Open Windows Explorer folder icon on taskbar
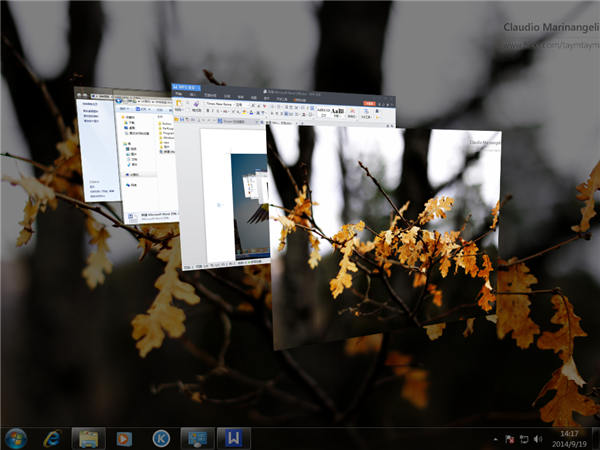600x450 pixels. pos(88,438)
